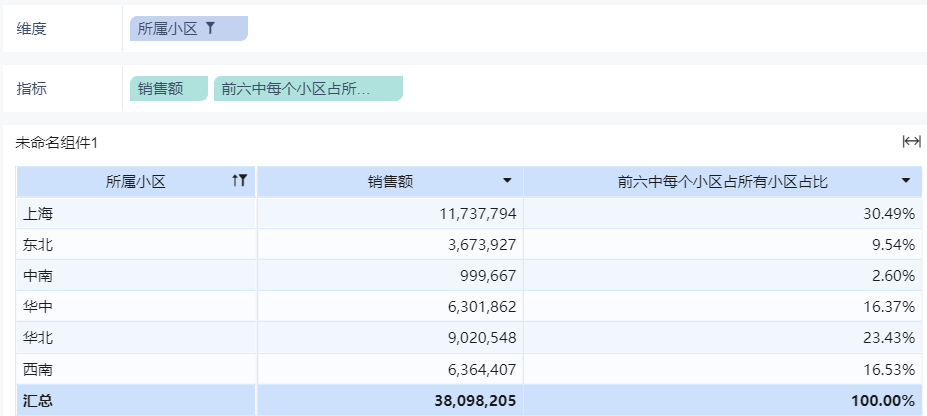Screen dimensions: 927x416
Task: Click the 汇总 summary row label
Action: click(38, 400)
